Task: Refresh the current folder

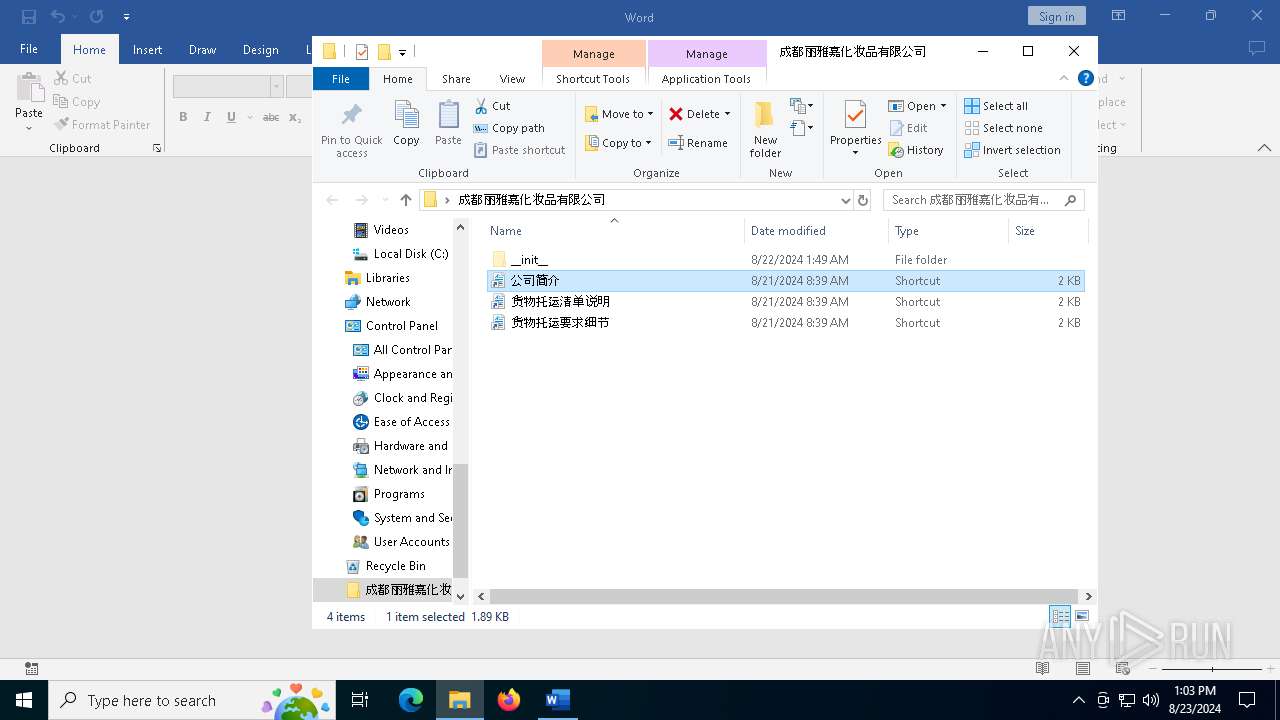Action: [864, 200]
